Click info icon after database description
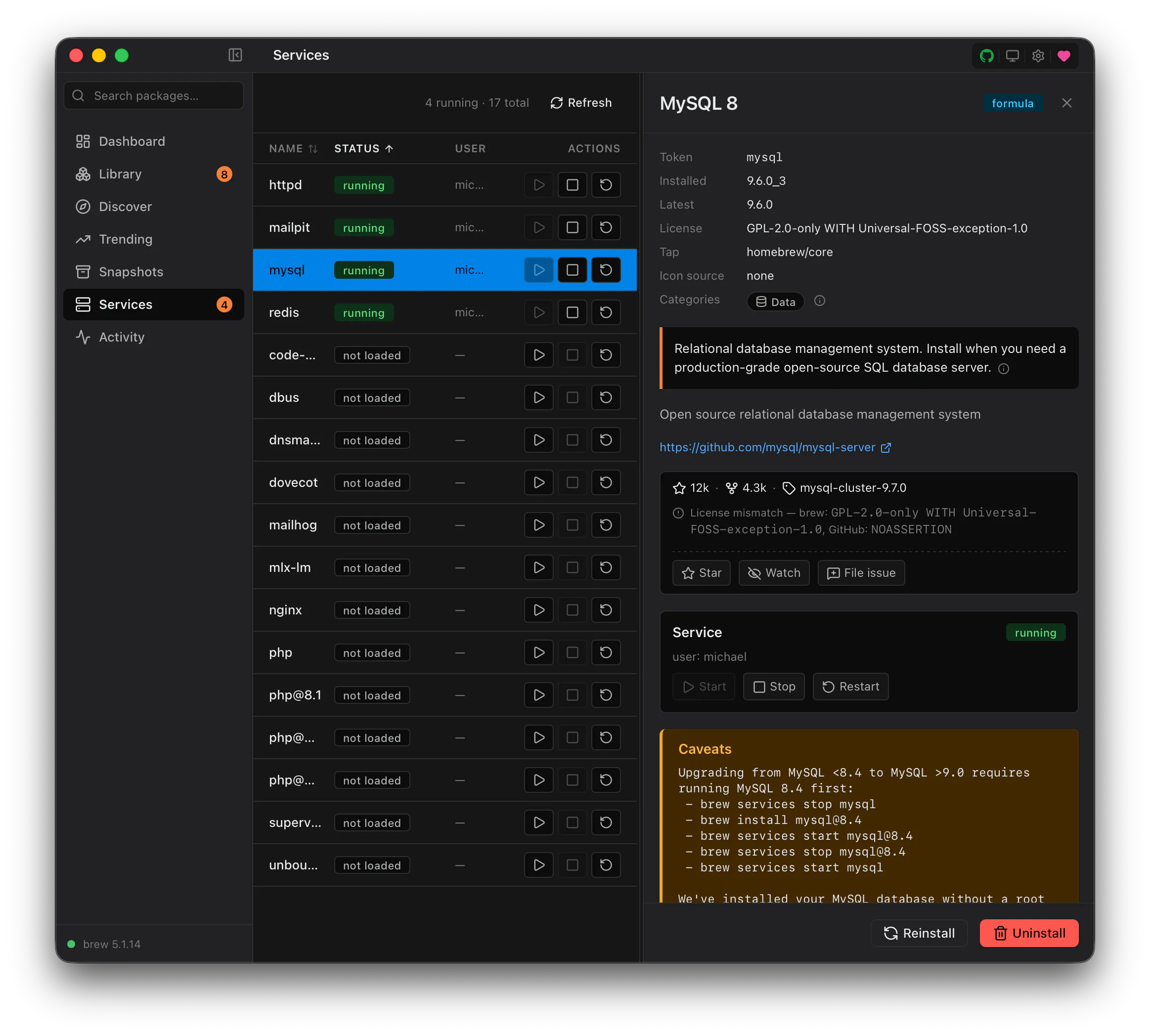The width and height of the screenshot is (1150, 1036). tap(1004, 369)
